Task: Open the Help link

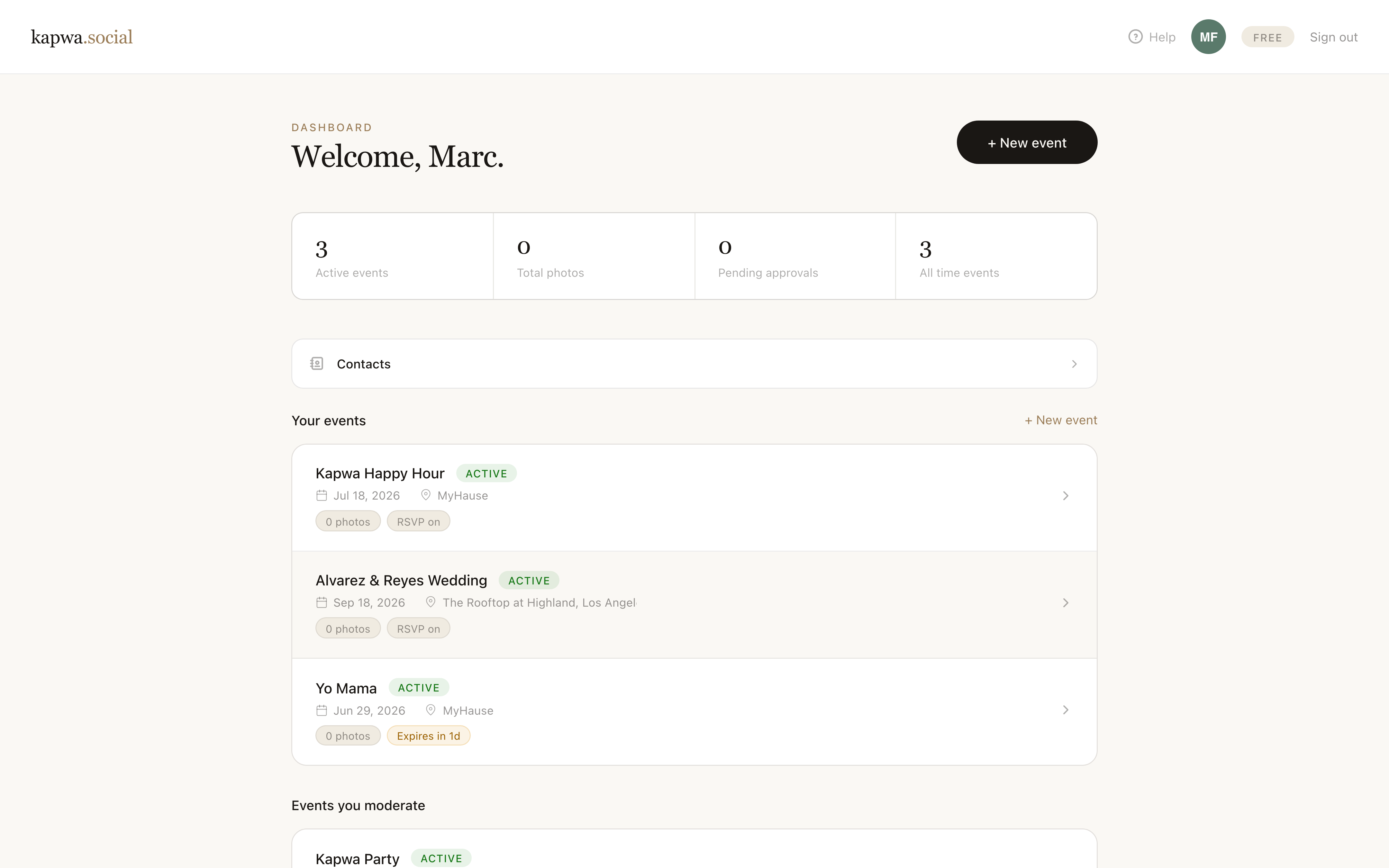Action: point(1152,37)
